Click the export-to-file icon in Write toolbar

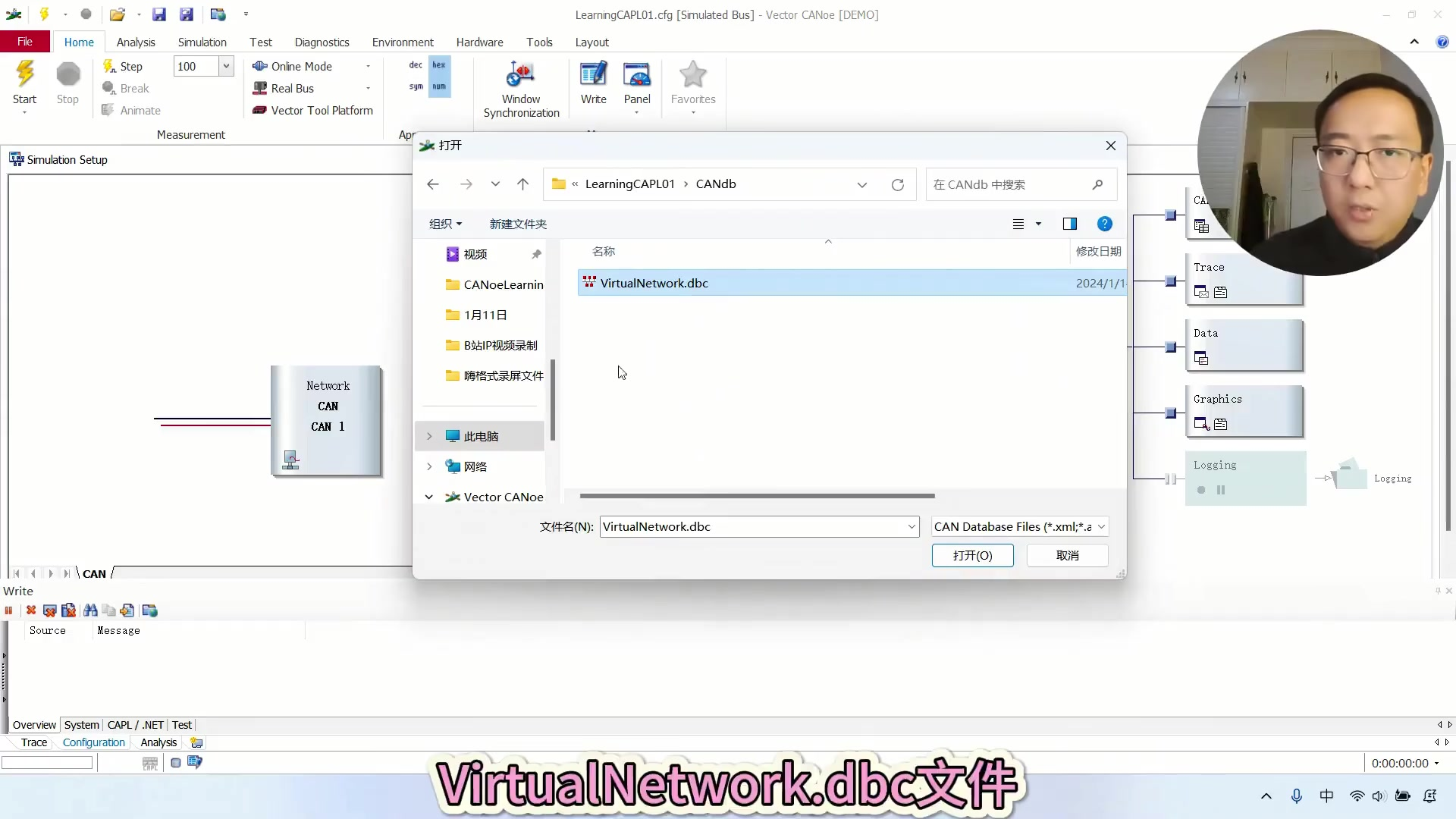pos(127,610)
